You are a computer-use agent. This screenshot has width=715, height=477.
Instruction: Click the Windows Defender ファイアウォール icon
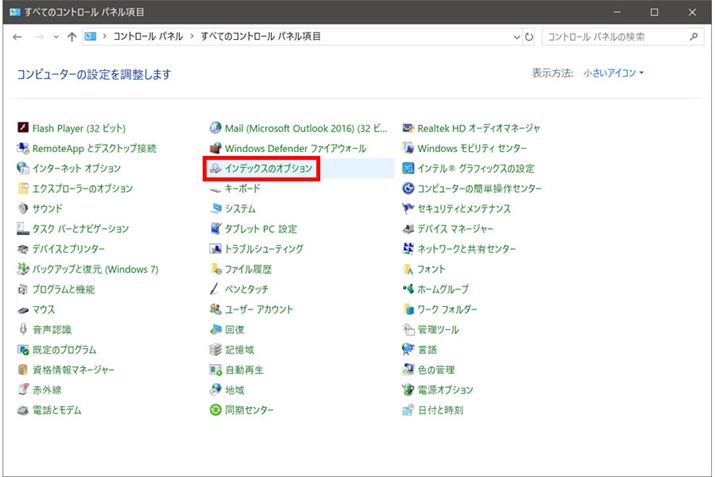click(215, 148)
